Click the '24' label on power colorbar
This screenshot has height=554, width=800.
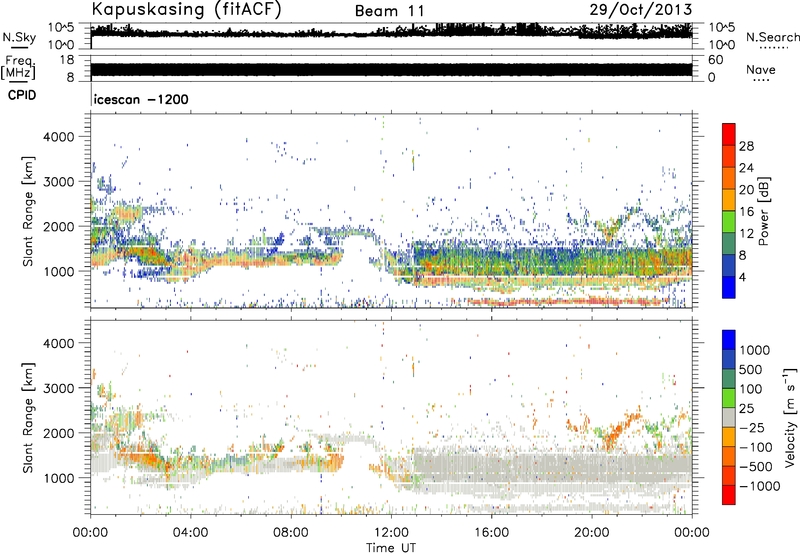pyautogui.click(x=746, y=168)
